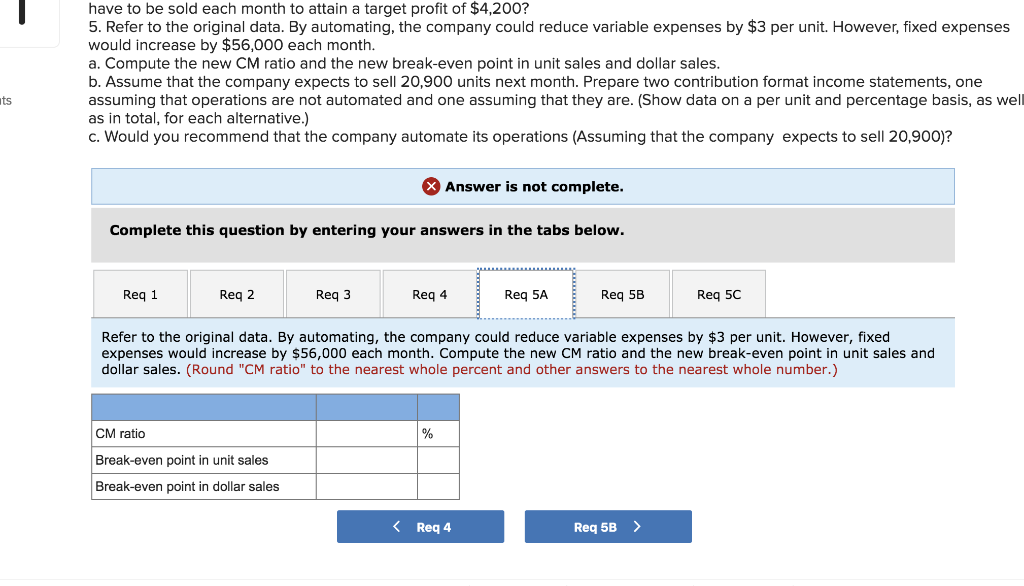Switch to the Req 4 tab
1024x586 pixels.
[429, 293]
